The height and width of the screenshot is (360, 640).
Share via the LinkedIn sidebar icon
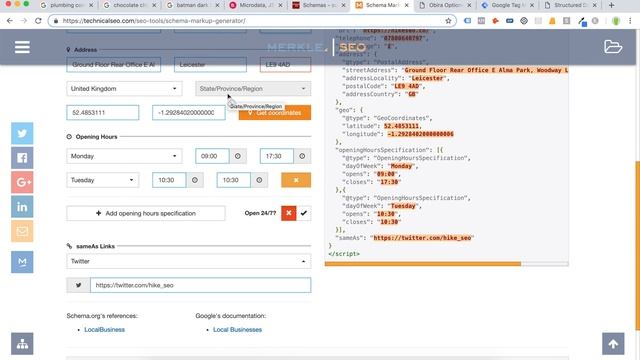[22, 207]
